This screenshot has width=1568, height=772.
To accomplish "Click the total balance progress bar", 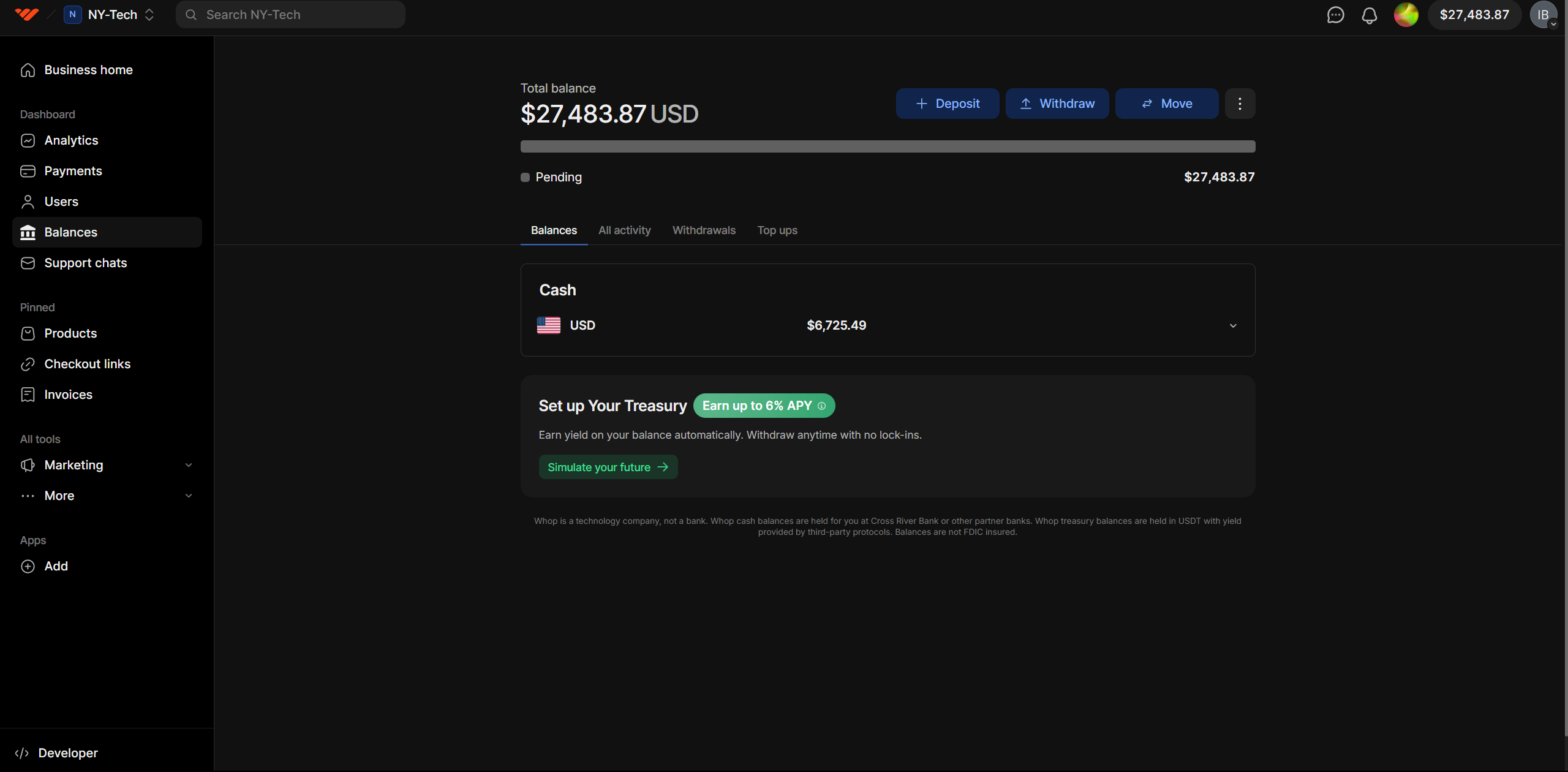I will [888, 146].
